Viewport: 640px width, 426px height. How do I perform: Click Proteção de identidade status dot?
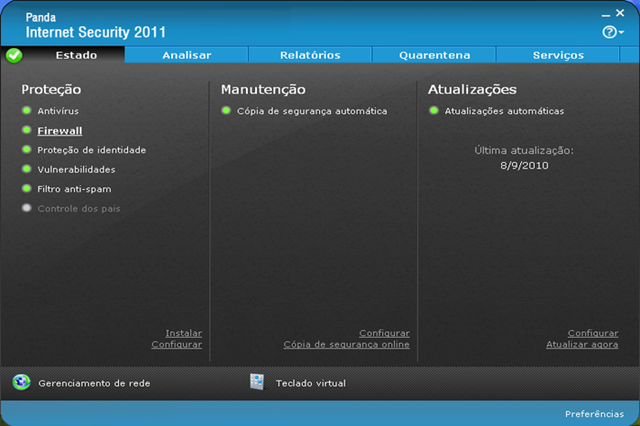click(x=27, y=149)
